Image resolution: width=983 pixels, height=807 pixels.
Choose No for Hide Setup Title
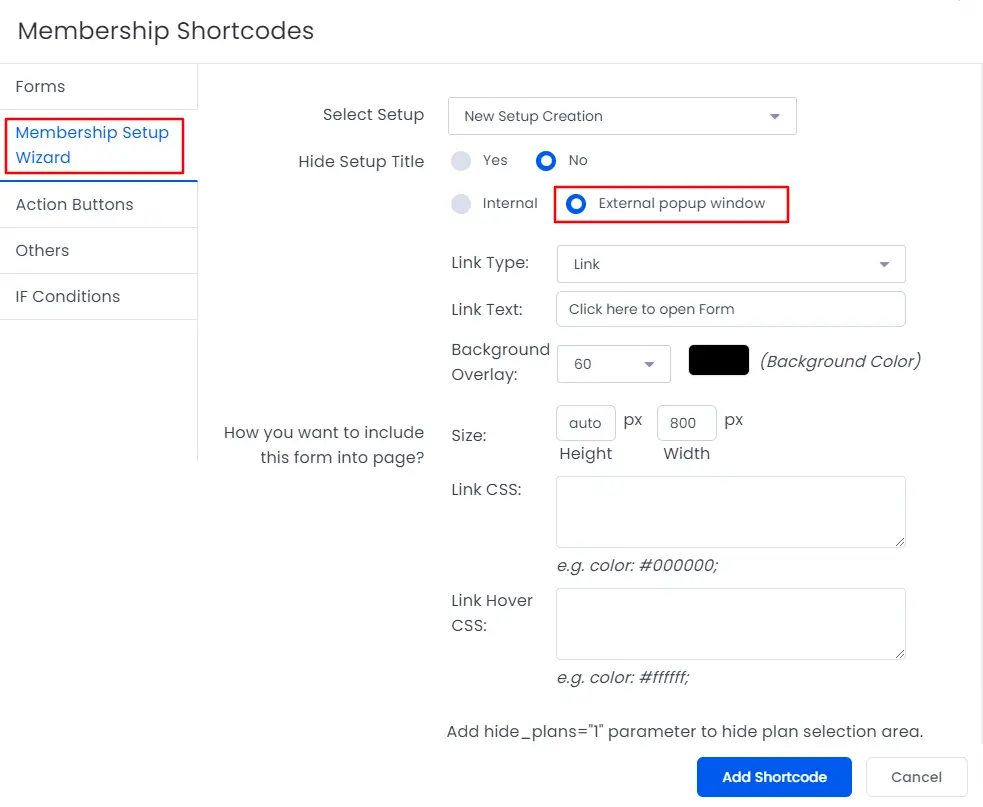546,161
